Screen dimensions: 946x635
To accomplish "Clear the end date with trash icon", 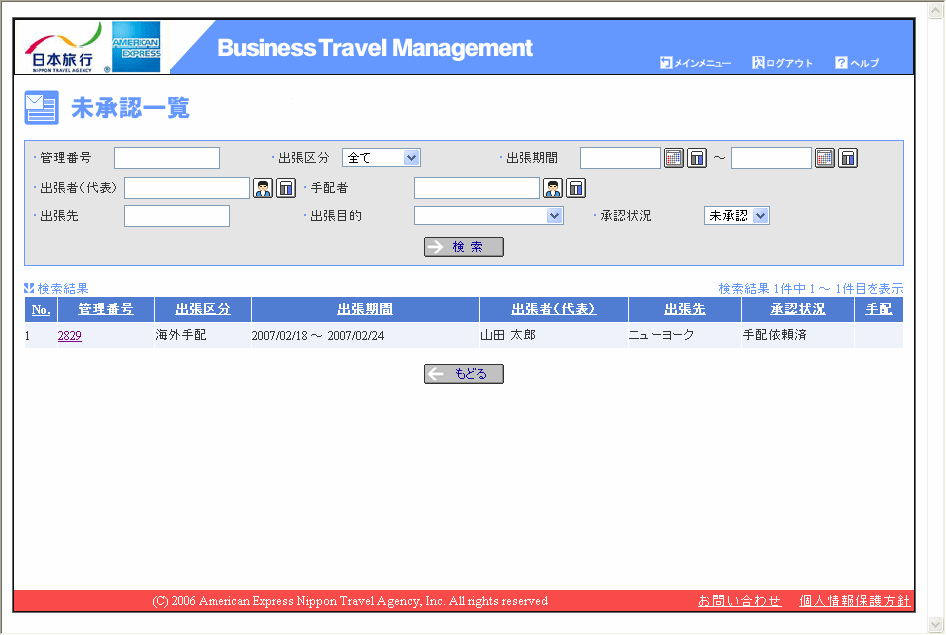I will pos(848,158).
